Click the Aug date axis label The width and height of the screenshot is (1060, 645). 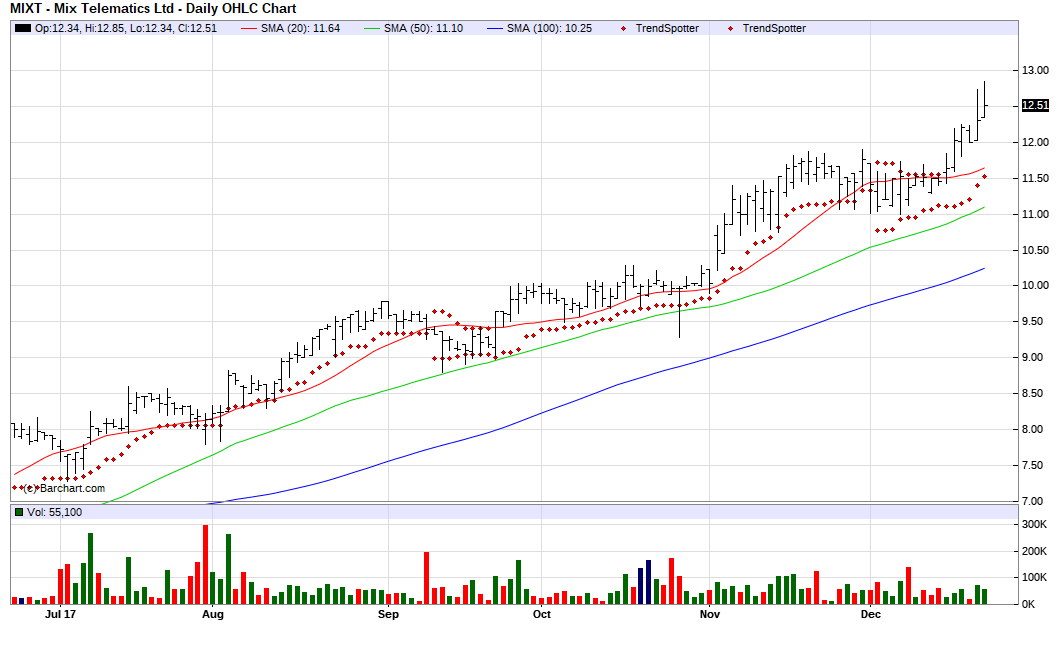click(213, 615)
